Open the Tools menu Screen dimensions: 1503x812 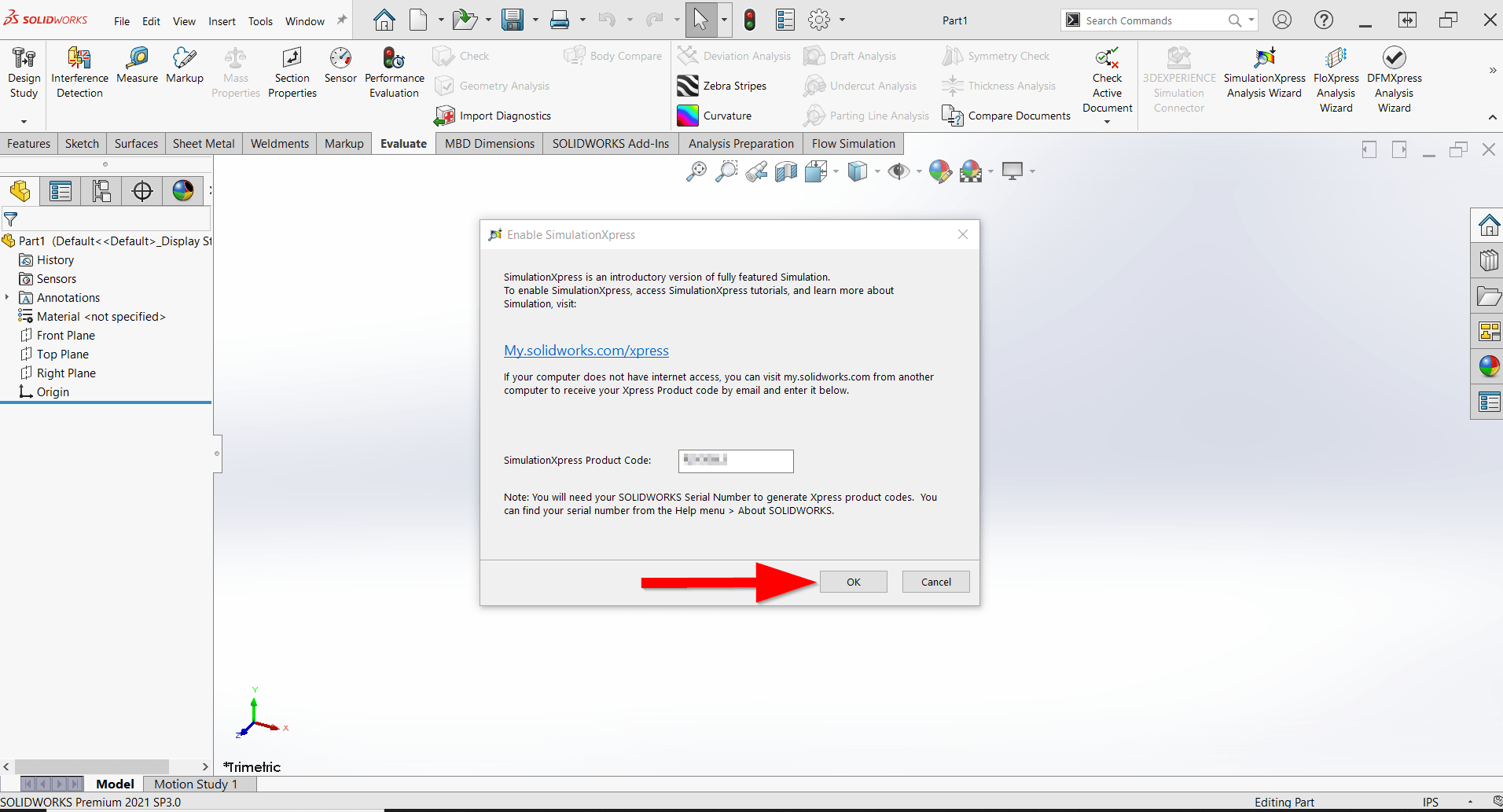point(260,21)
